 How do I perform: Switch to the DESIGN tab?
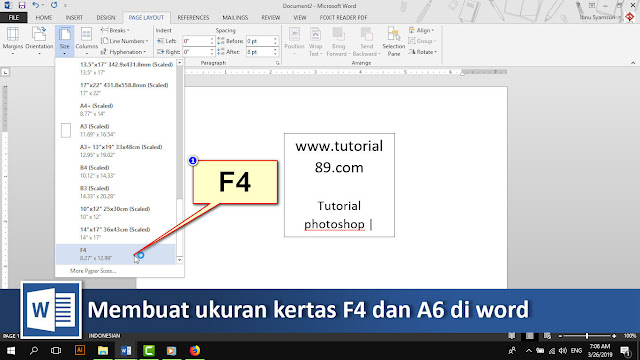[106, 18]
